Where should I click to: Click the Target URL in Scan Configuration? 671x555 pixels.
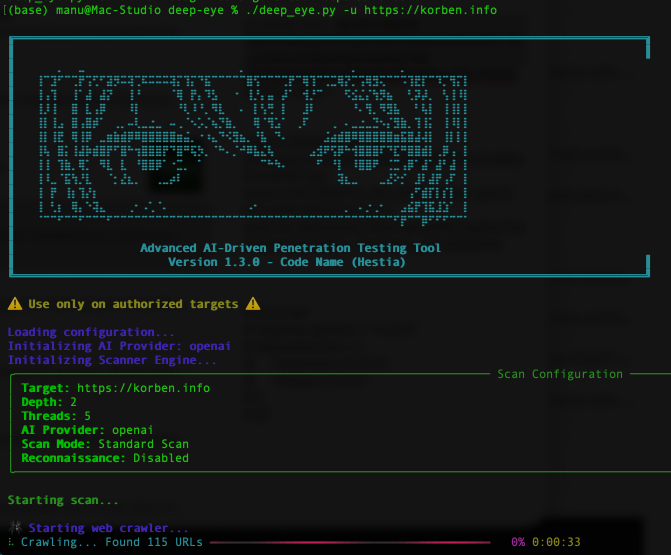(145, 388)
